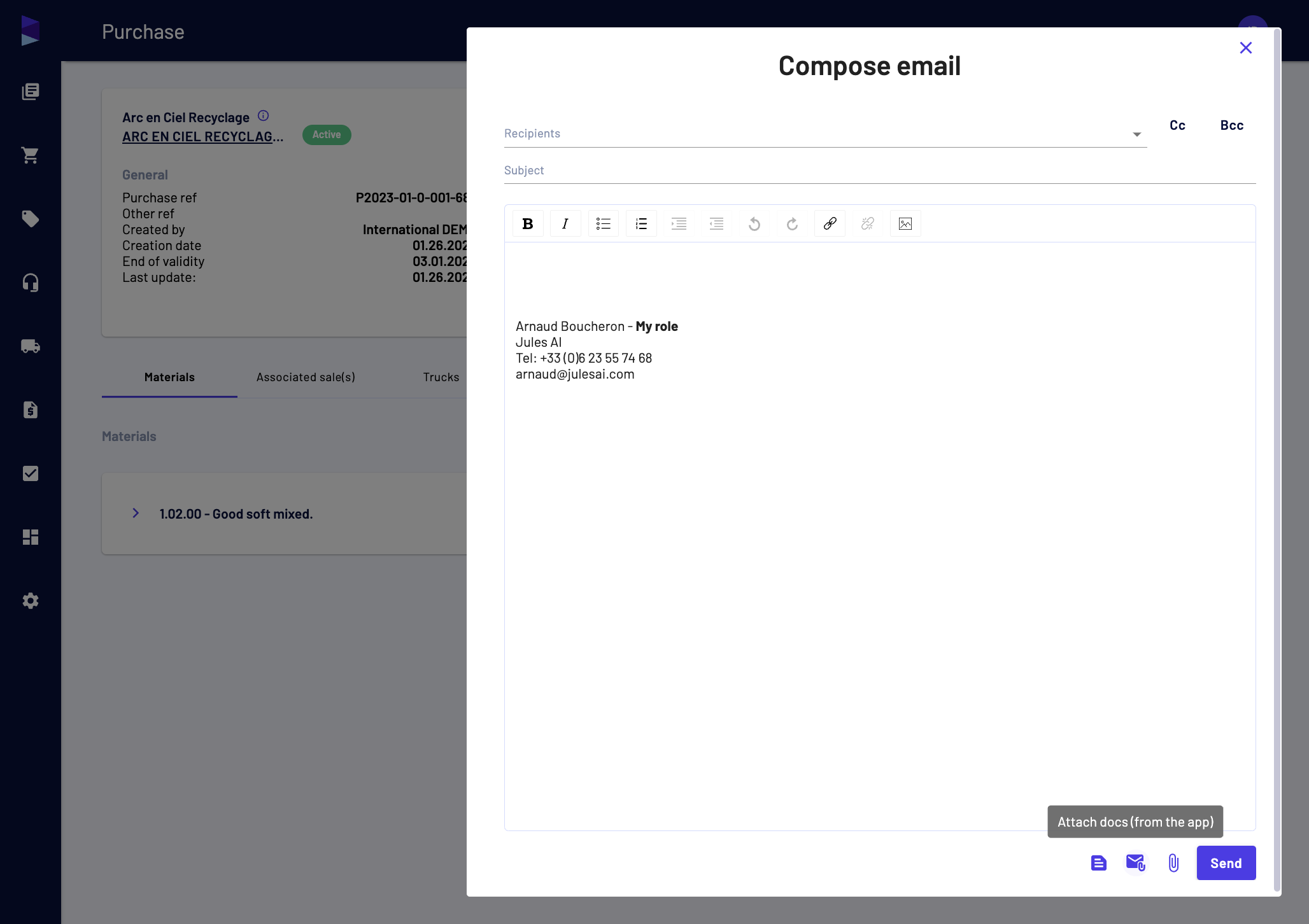This screenshot has width=1309, height=924.
Task: Insert a bulleted list
Action: point(604,223)
